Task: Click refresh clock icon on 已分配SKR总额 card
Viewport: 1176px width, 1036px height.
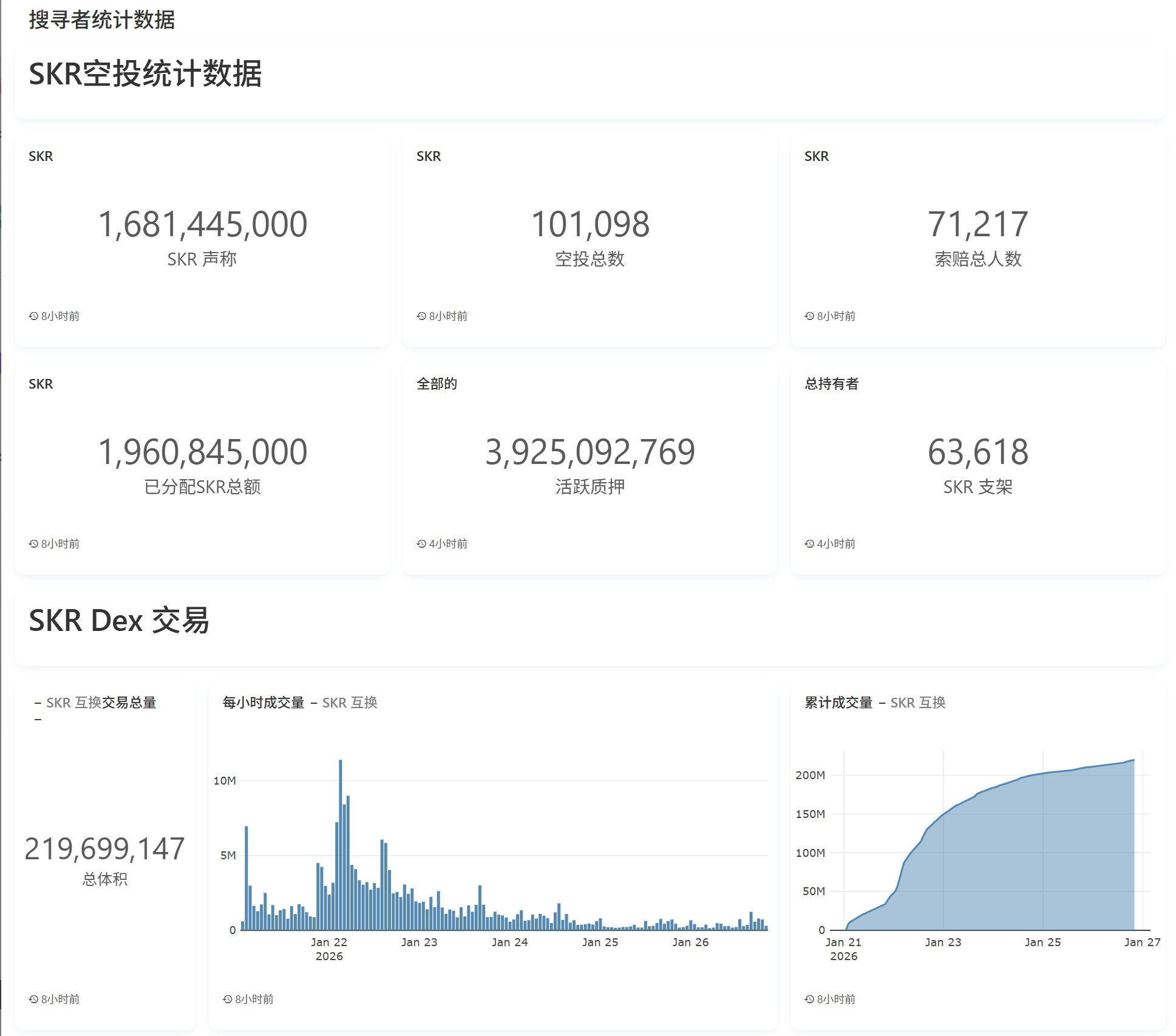Action: (x=33, y=544)
